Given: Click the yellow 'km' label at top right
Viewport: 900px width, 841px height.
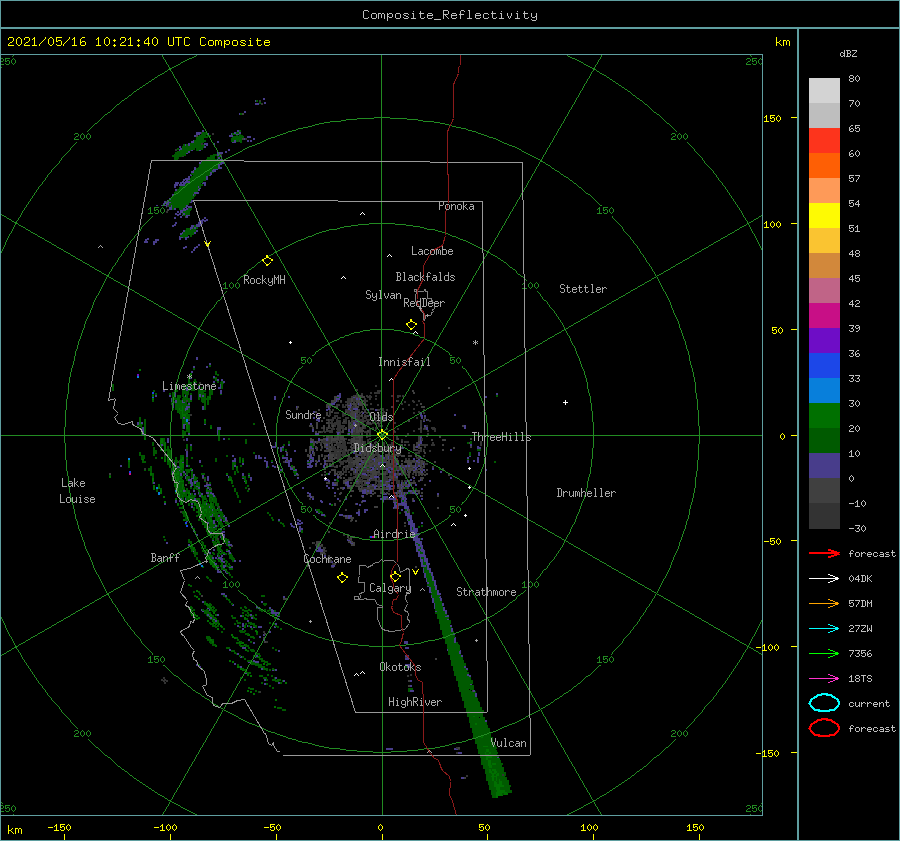Looking at the screenshot, I should click(782, 42).
